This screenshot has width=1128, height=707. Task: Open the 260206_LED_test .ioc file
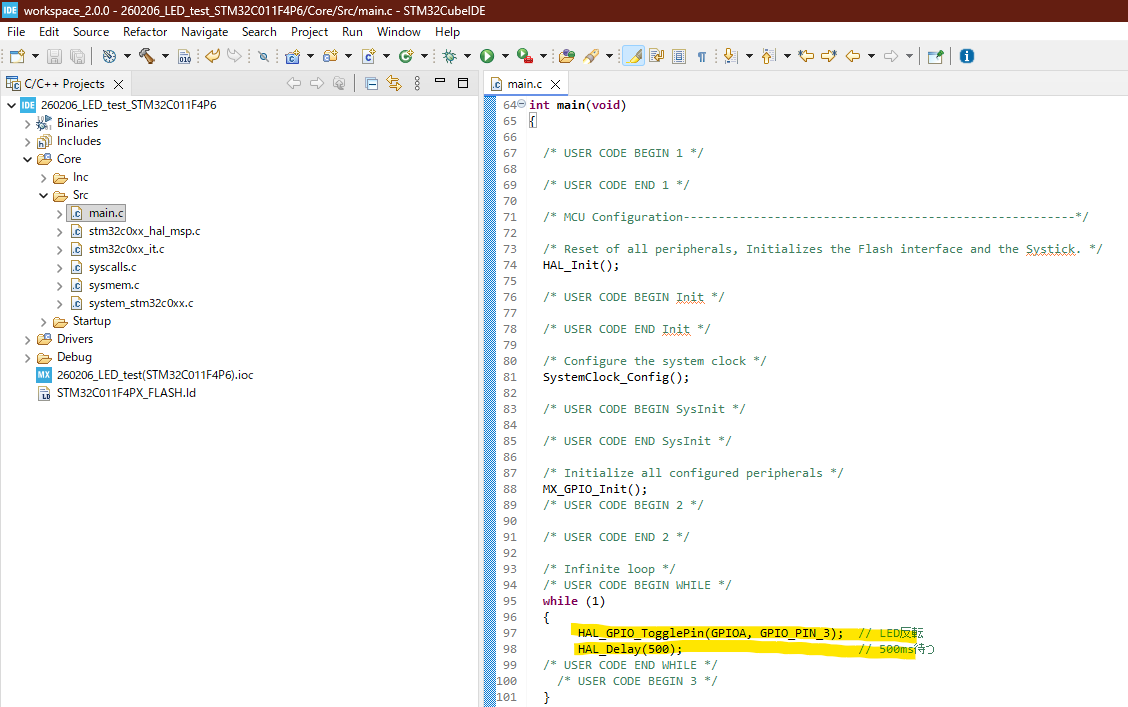coord(154,375)
